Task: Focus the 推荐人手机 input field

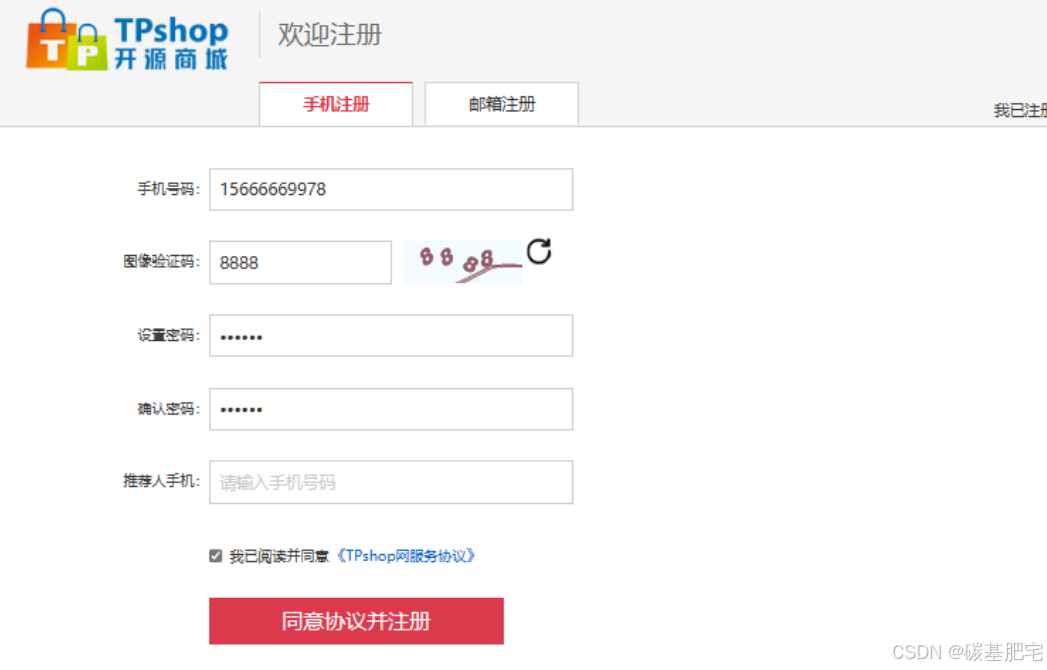Action: (x=391, y=482)
